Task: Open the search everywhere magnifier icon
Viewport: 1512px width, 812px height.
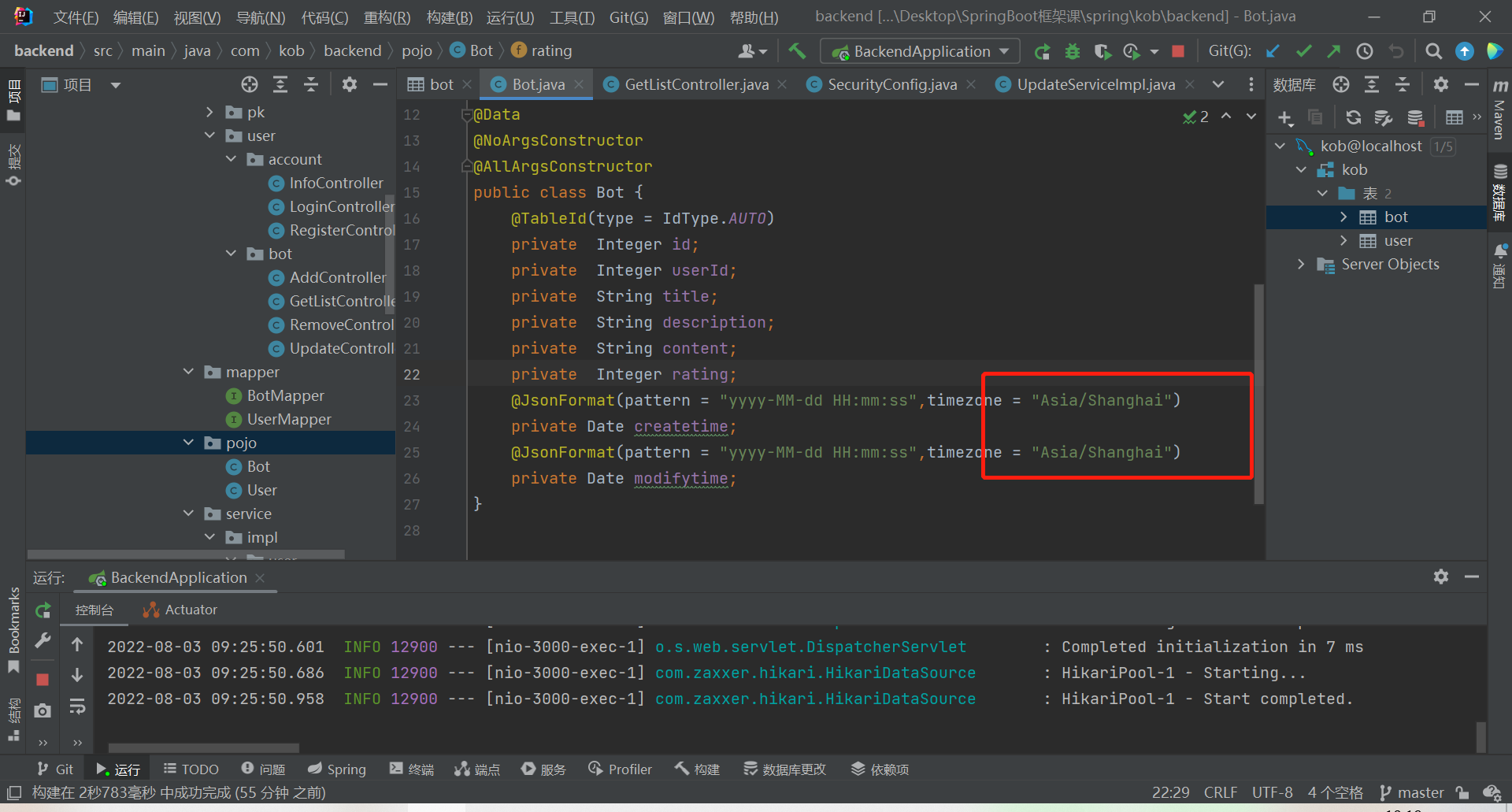Action: (1433, 50)
